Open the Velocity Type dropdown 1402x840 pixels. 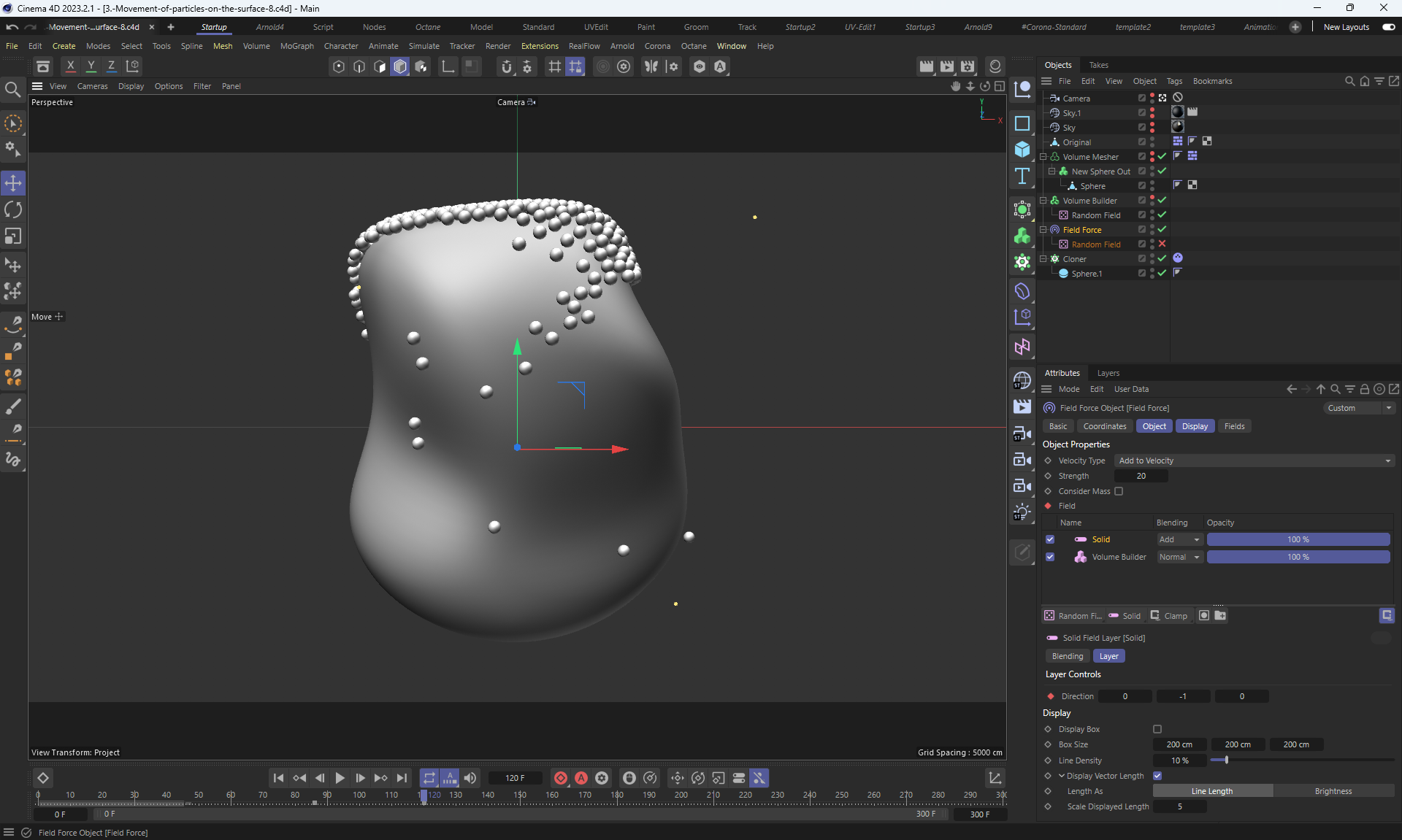tap(1254, 461)
